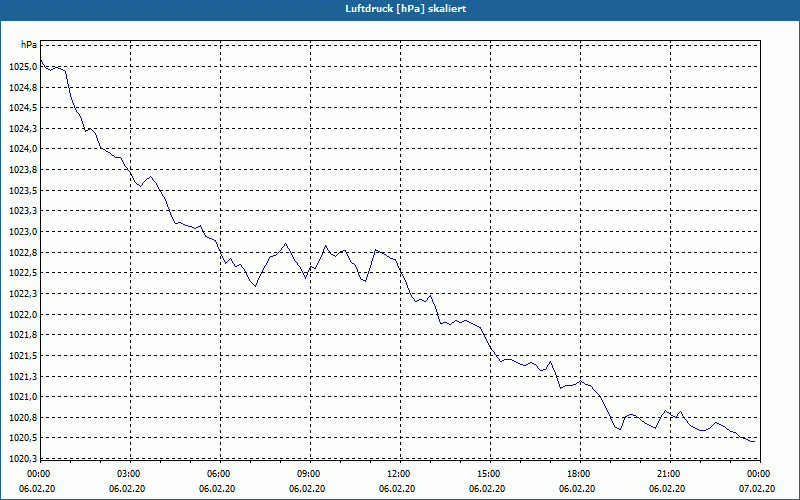The image size is (800, 500).
Task: Click the 1024,3 y-axis value
Action: tap(23, 129)
